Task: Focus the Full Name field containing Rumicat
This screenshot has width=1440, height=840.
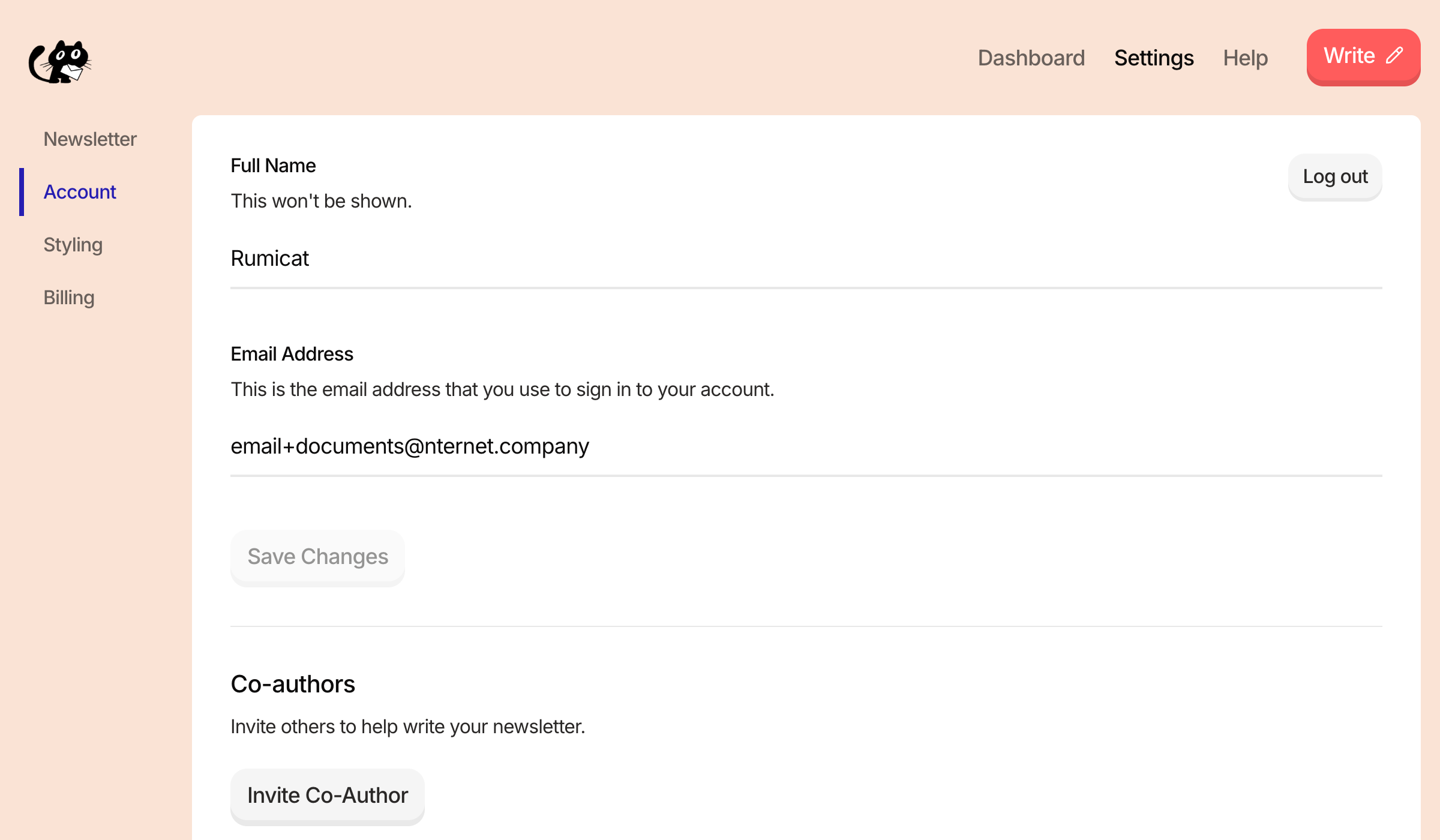Action: pos(805,259)
